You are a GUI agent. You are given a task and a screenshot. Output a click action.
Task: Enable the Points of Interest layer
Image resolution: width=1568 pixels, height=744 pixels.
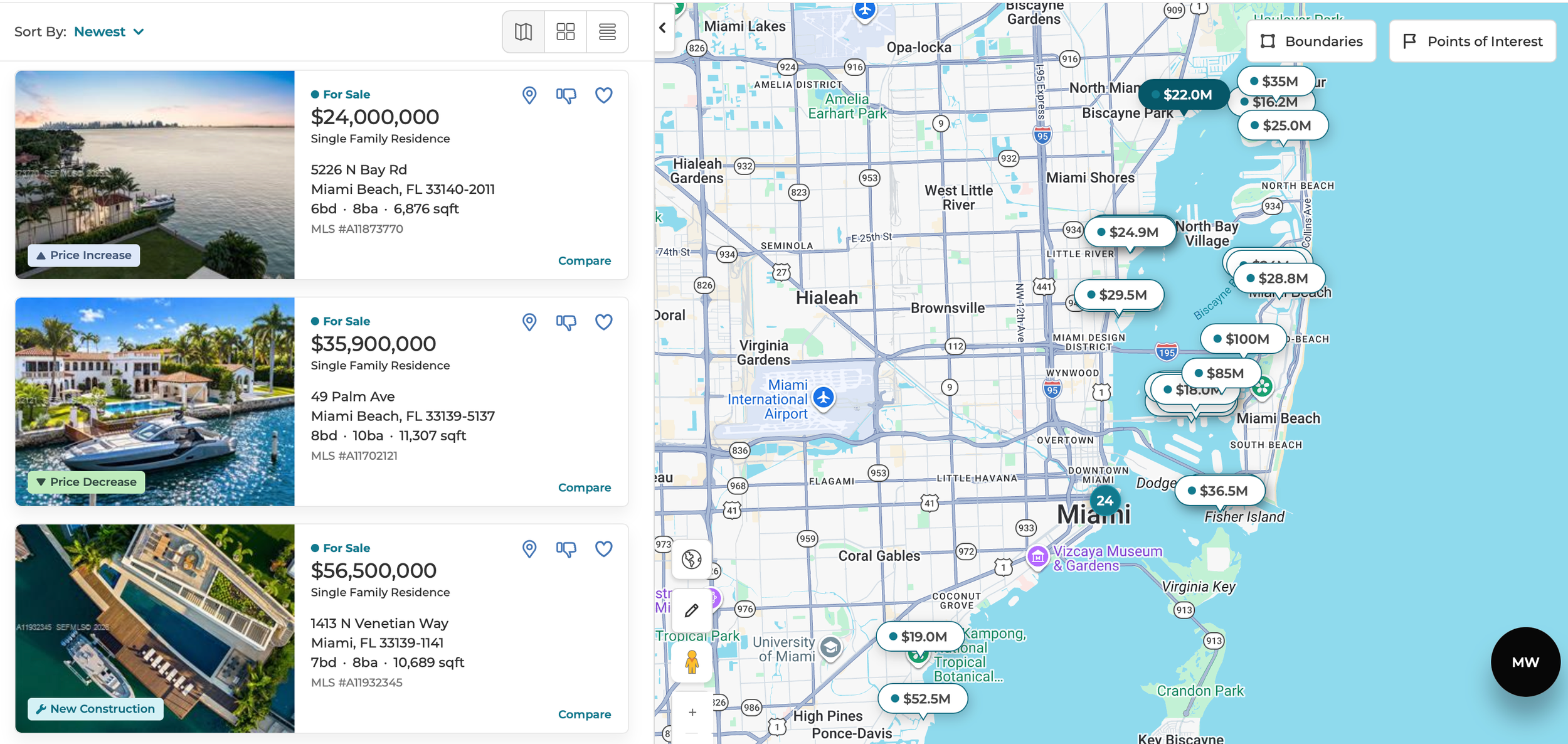click(x=1472, y=41)
